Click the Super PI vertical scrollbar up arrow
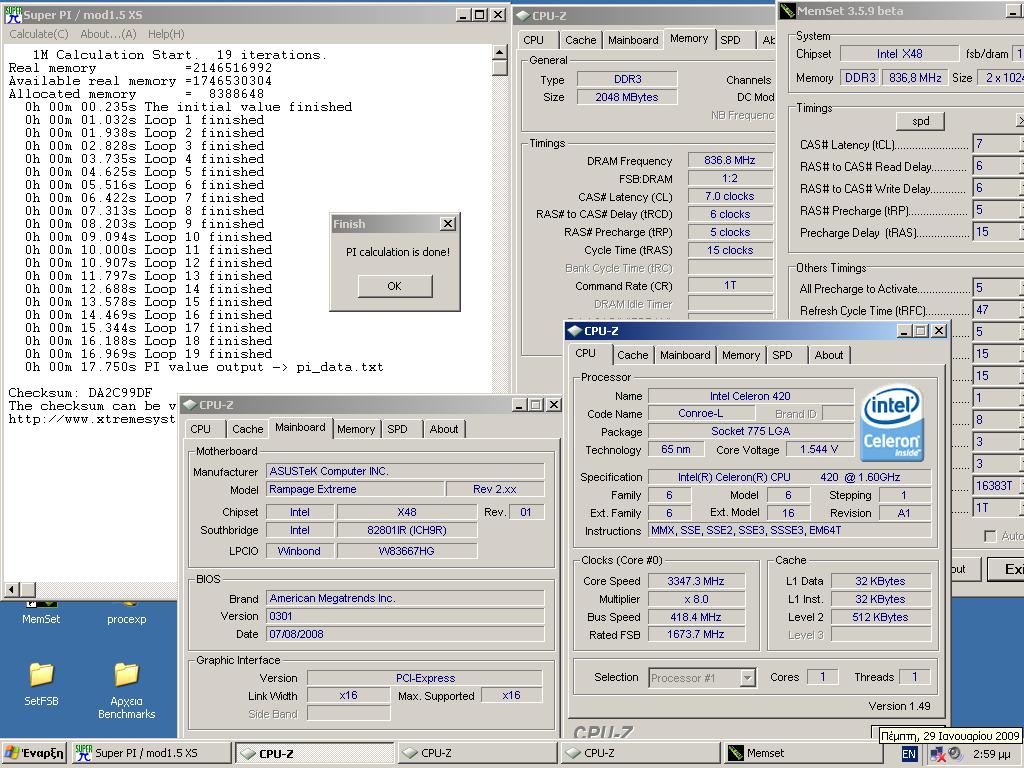1024x768 pixels. point(500,52)
